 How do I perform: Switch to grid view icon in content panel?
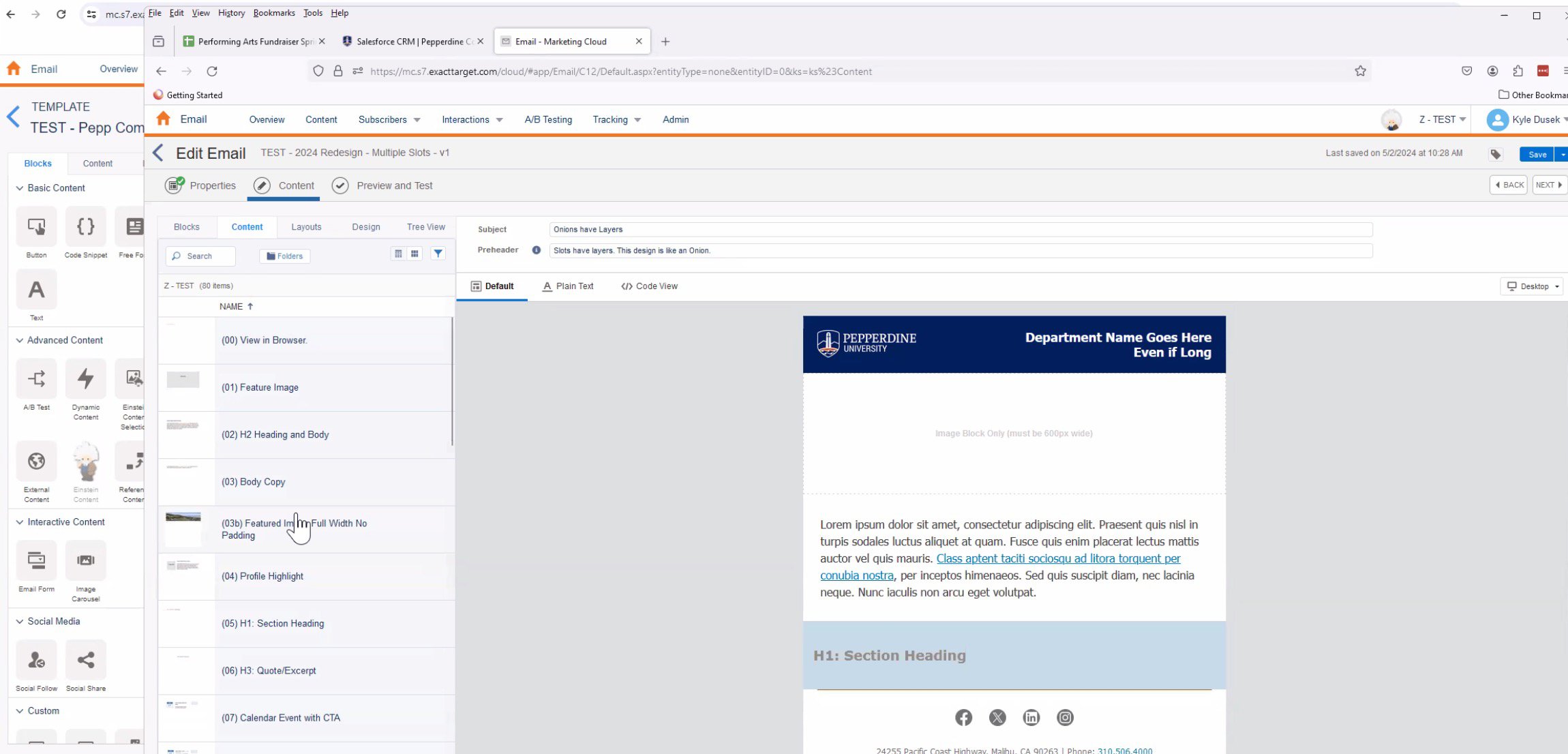[414, 254]
